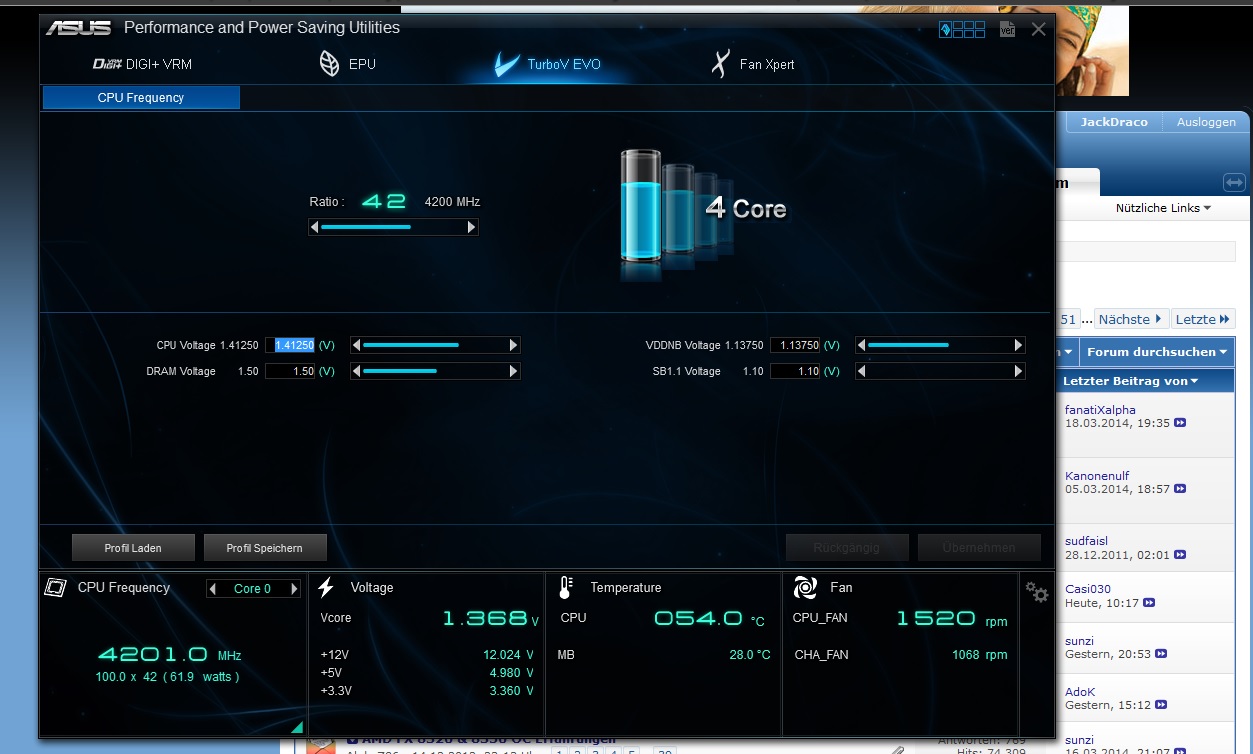Decrease Ratio with left arrow
This screenshot has width=1253, height=754.
point(315,227)
